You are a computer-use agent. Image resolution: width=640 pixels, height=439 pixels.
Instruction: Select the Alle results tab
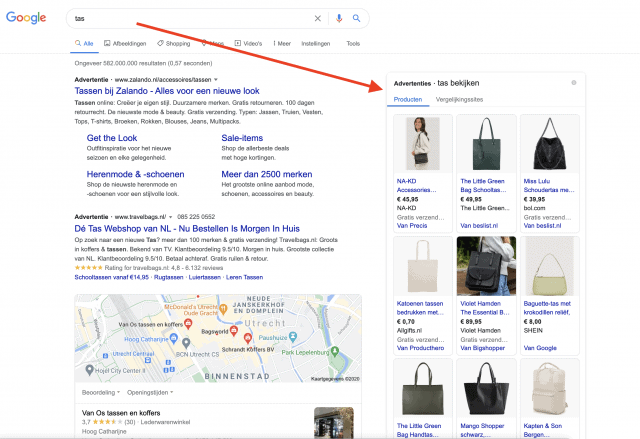pos(84,43)
